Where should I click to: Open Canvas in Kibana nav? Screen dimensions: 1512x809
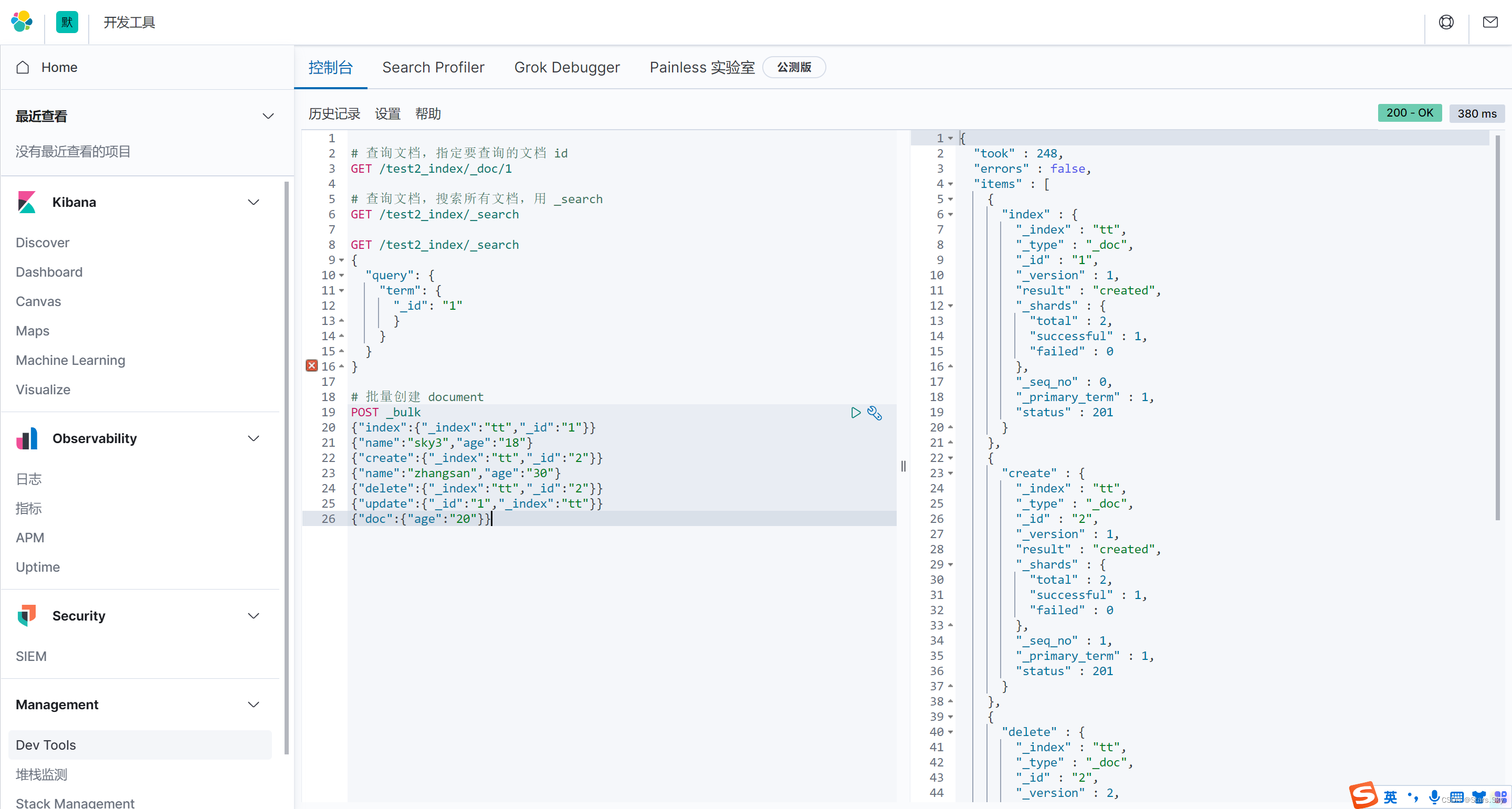coord(38,301)
